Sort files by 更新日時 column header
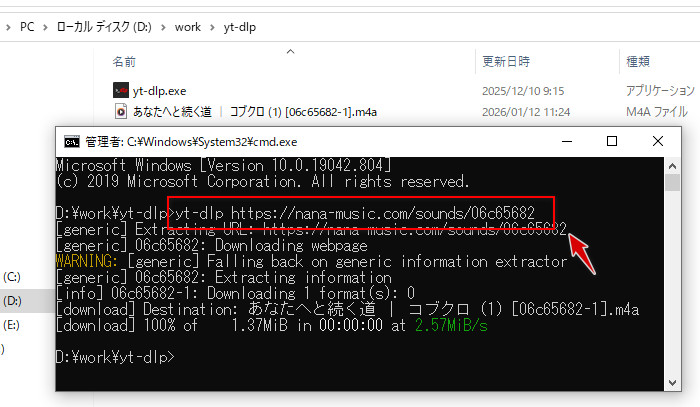The width and height of the screenshot is (700, 407). (x=506, y=62)
